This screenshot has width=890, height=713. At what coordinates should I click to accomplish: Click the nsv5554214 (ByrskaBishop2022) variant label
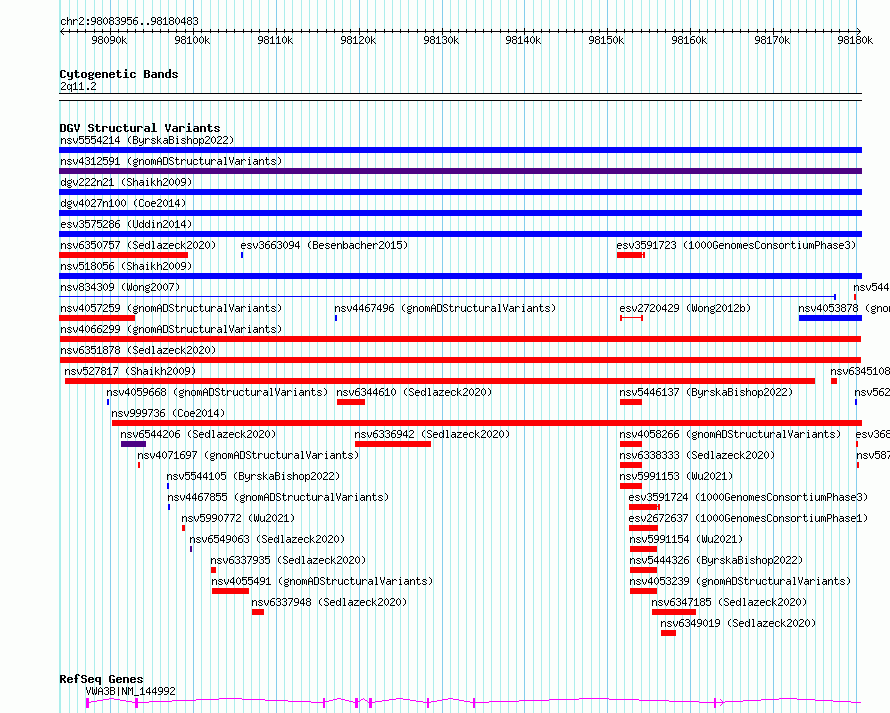pos(147,140)
